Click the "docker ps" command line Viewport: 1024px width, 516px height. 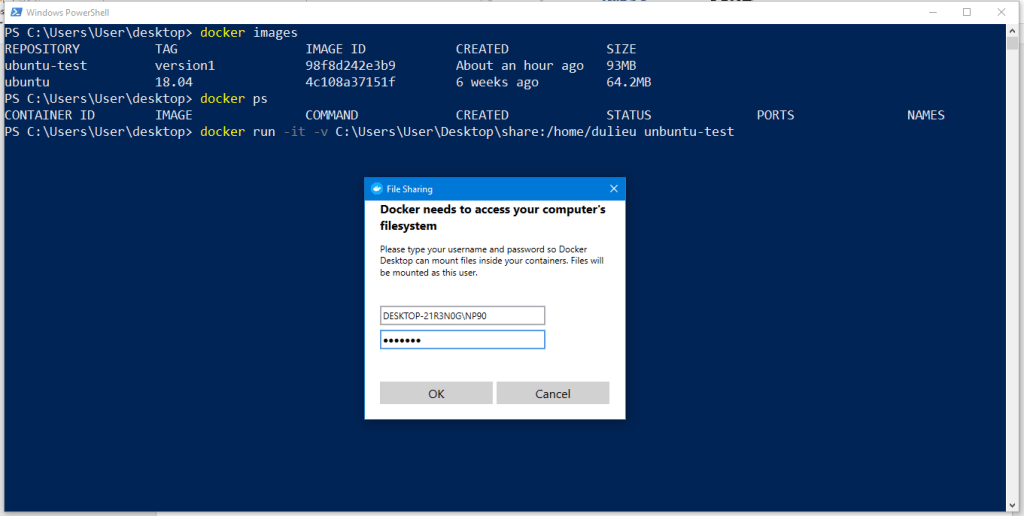pyautogui.click(x=233, y=99)
